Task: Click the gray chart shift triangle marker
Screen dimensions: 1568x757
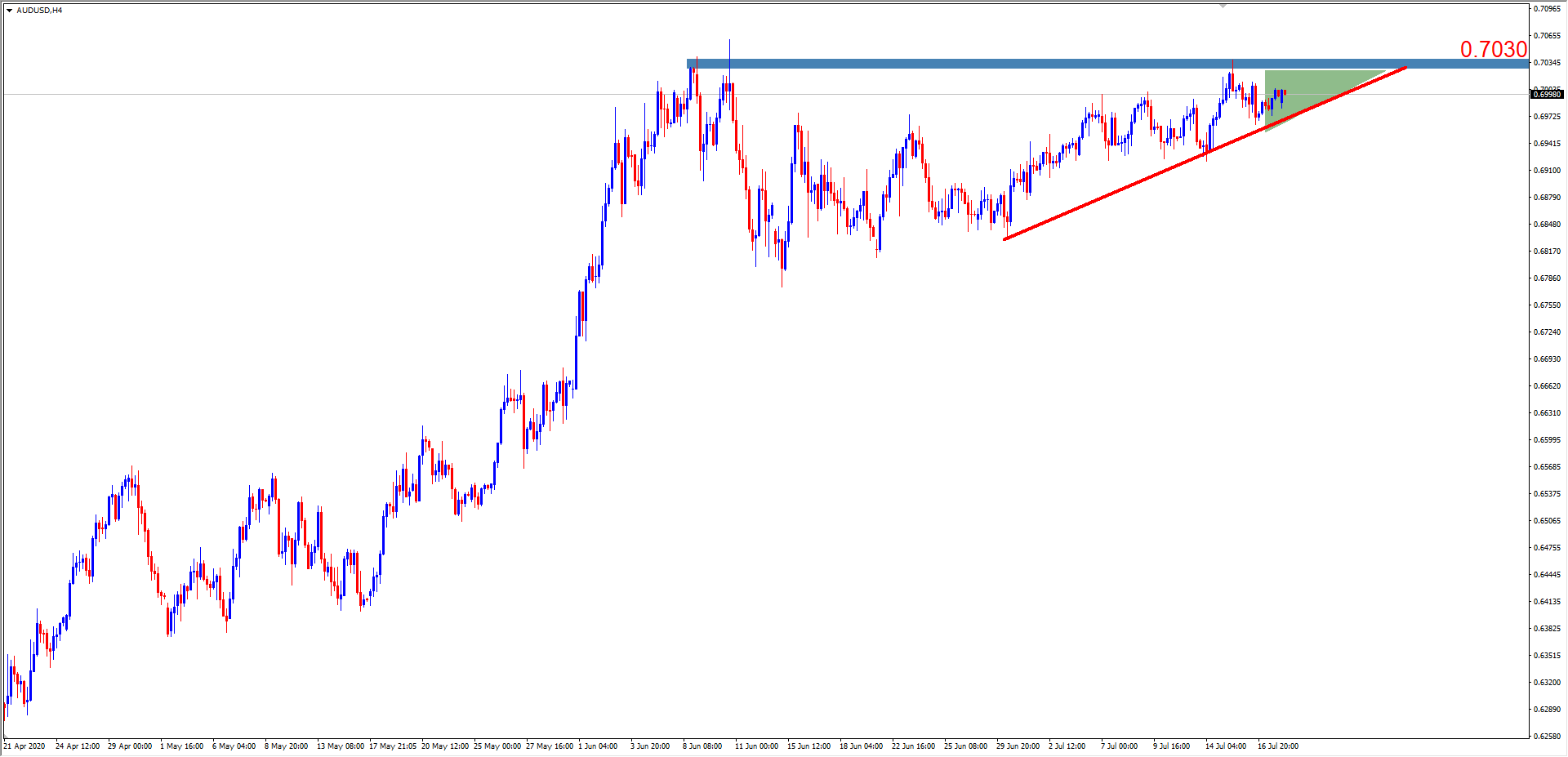Action: [x=1223, y=6]
